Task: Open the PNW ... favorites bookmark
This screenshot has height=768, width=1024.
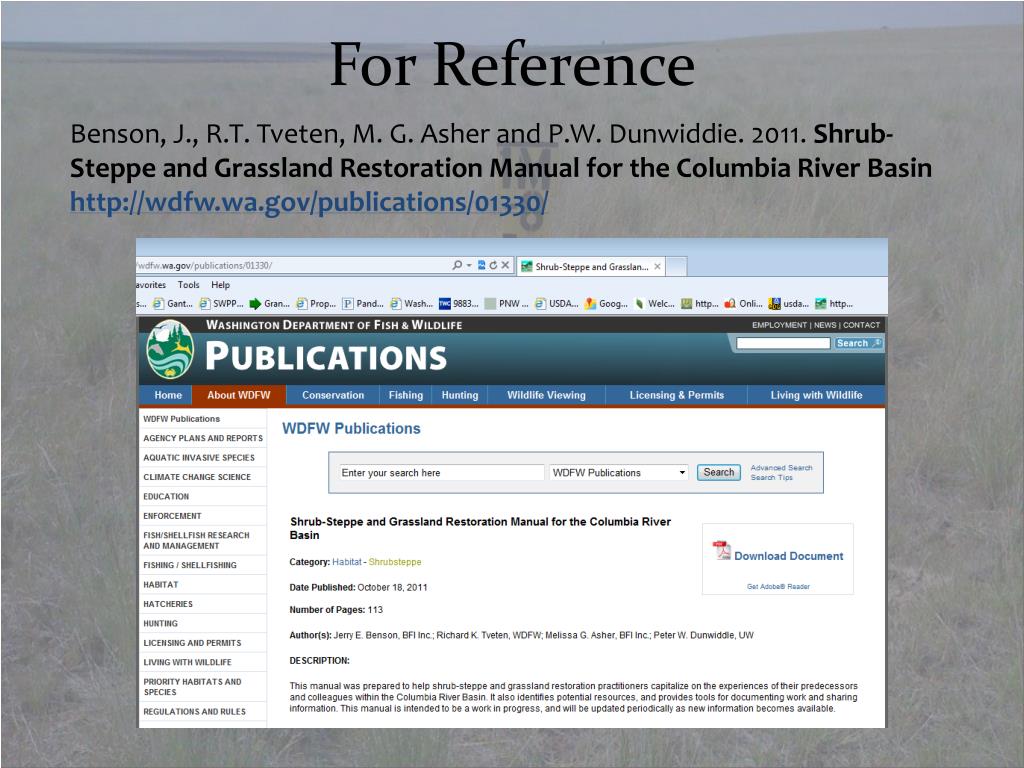Action: (507, 304)
